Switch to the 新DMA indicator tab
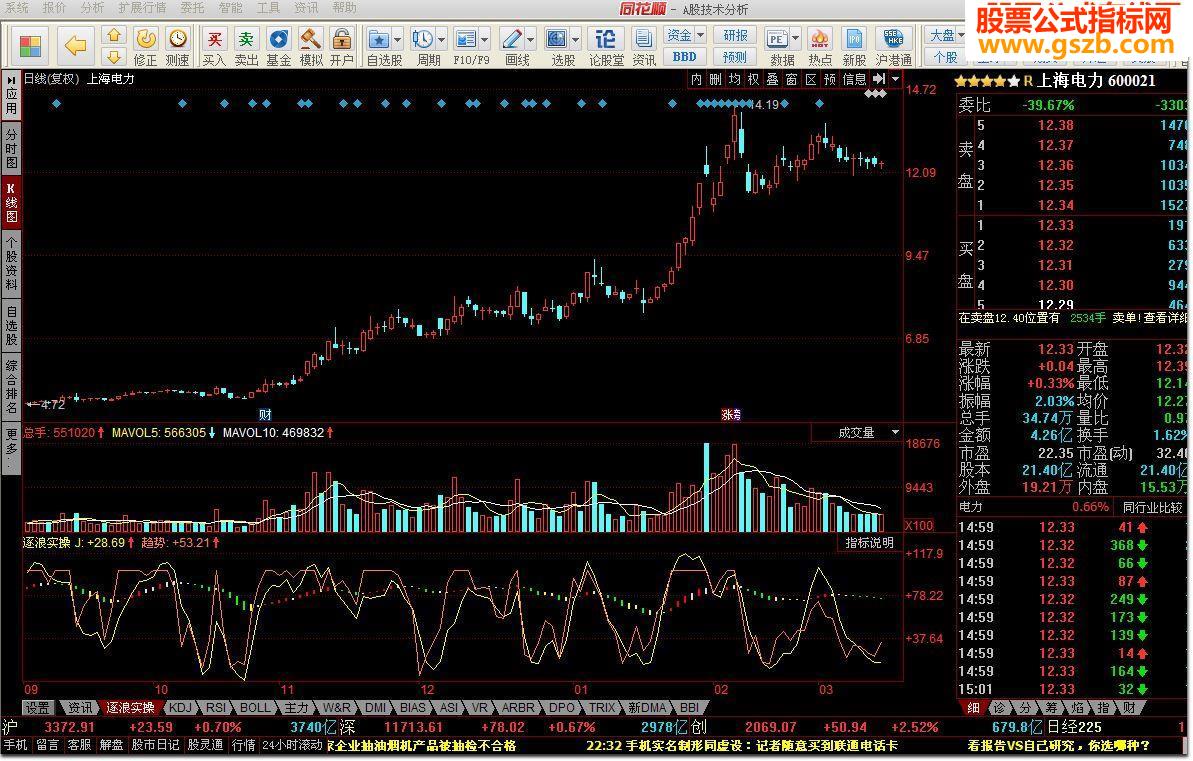1193x761 pixels. 647,708
